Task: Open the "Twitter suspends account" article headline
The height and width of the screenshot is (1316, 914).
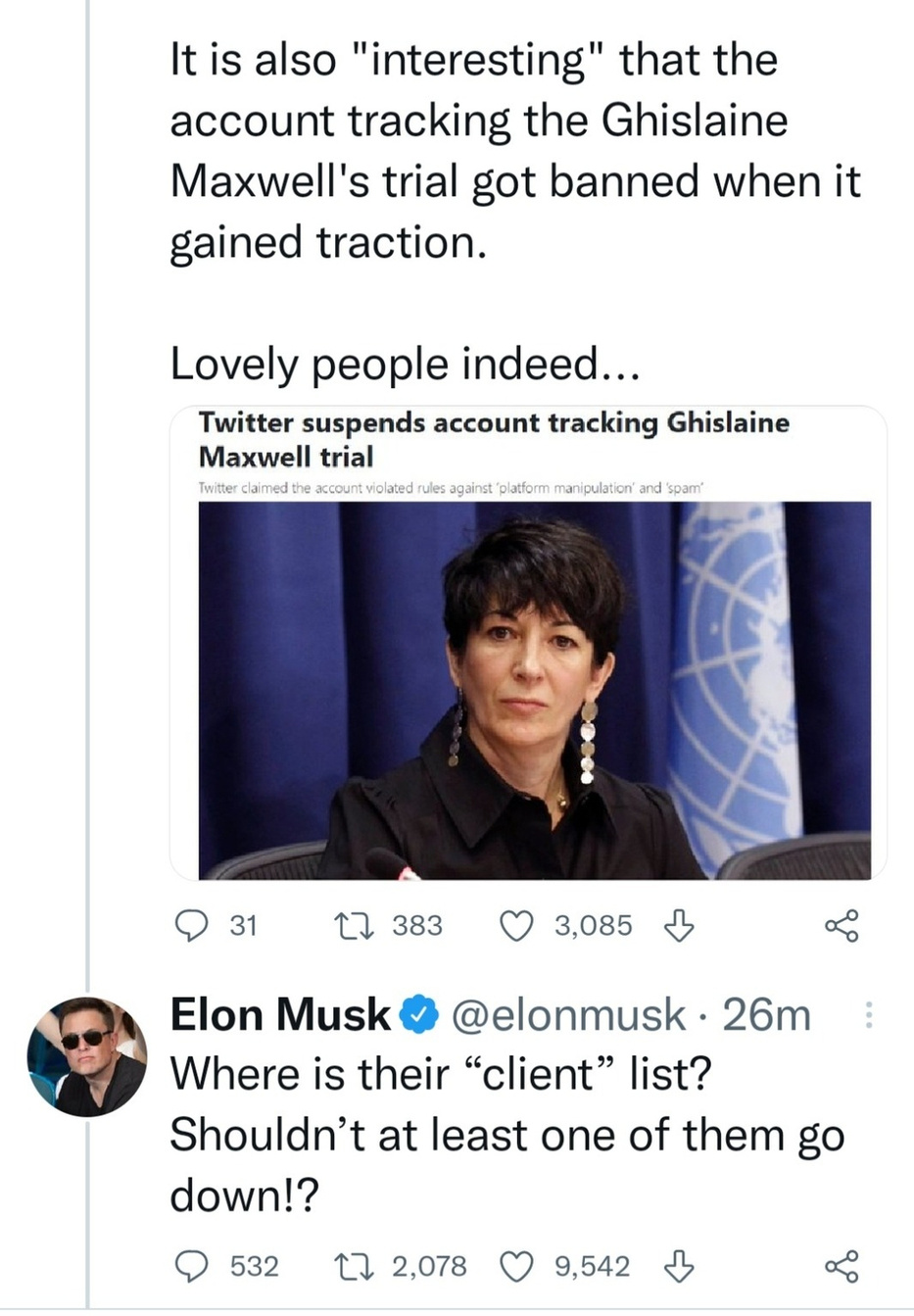Action: [493, 439]
